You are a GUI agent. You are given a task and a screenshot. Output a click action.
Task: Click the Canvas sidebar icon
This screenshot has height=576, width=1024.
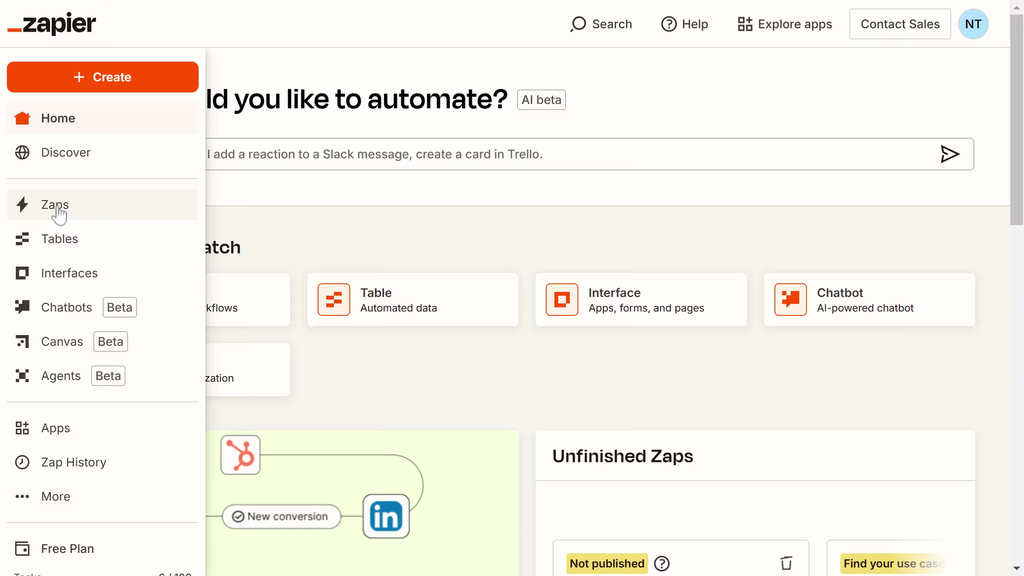tap(22, 342)
